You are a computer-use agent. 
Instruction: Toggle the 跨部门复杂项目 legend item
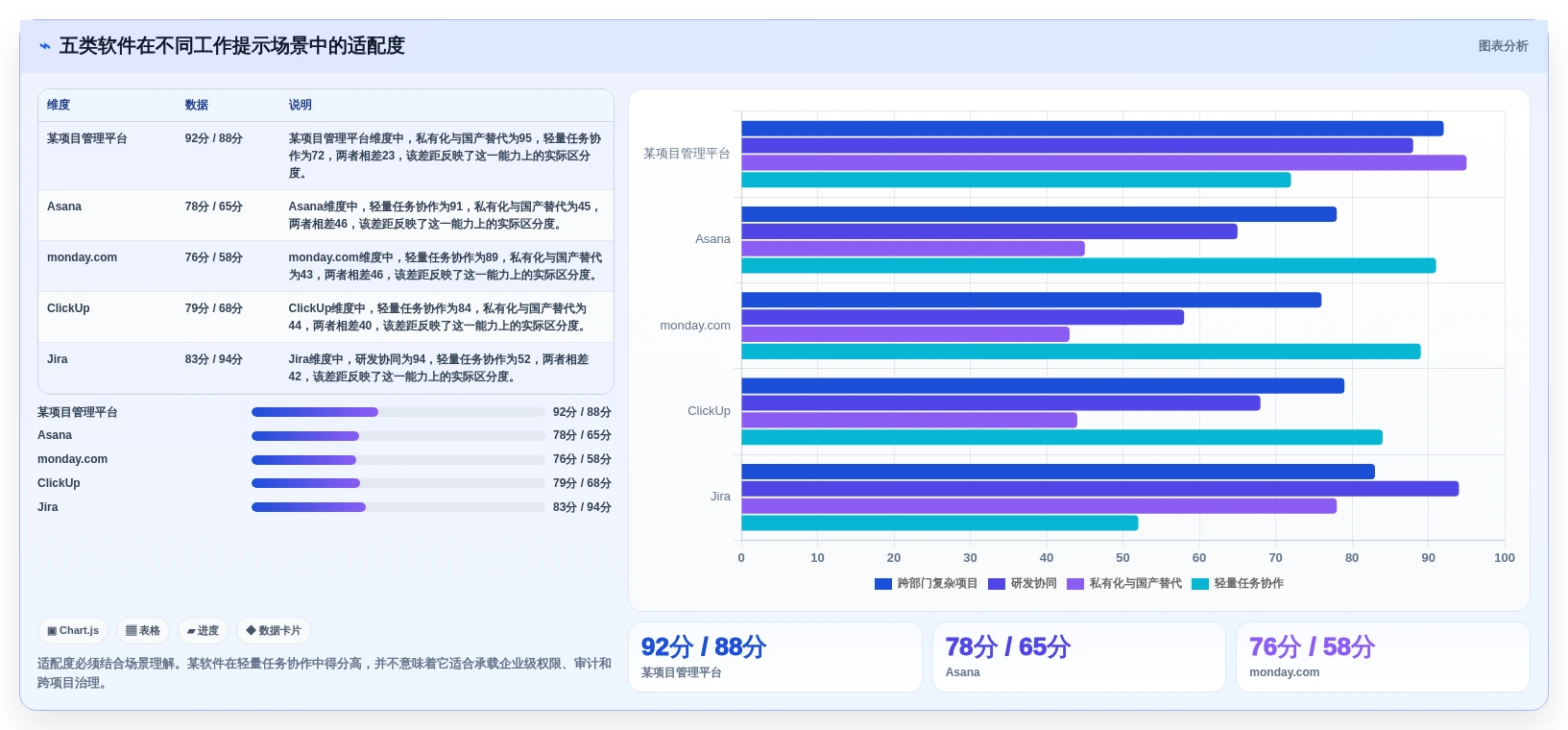pos(926,583)
